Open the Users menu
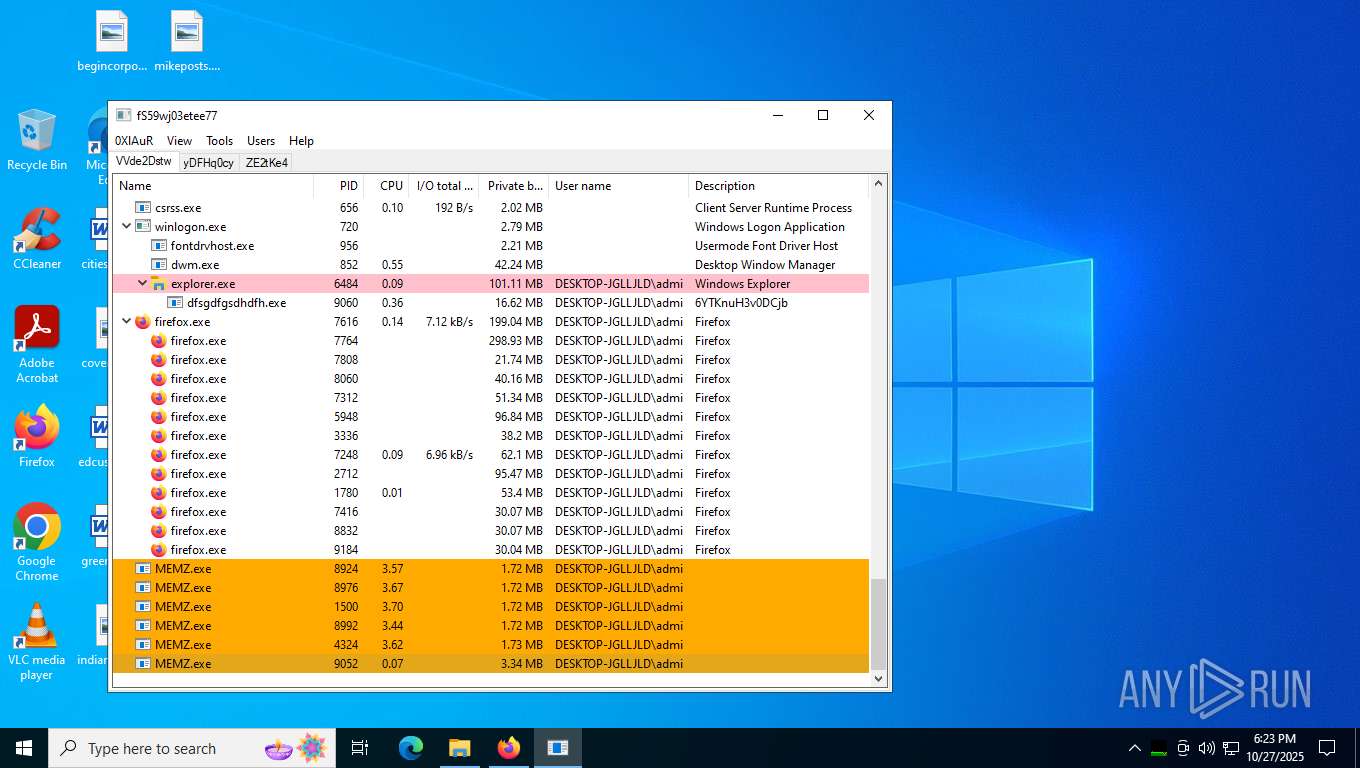The height and width of the screenshot is (768, 1360). click(x=261, y=141)
